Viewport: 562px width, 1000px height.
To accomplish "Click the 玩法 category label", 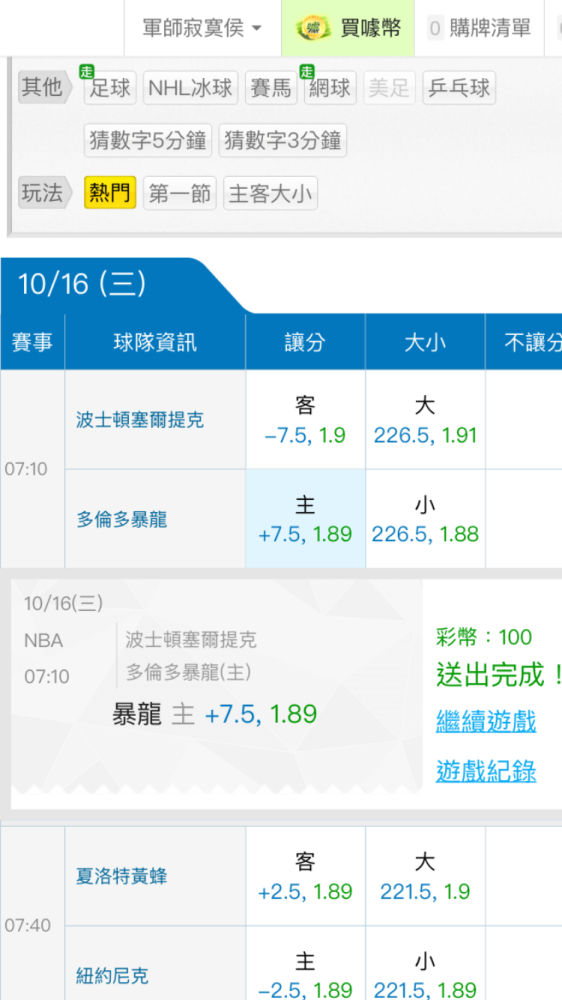I will 45,193.
